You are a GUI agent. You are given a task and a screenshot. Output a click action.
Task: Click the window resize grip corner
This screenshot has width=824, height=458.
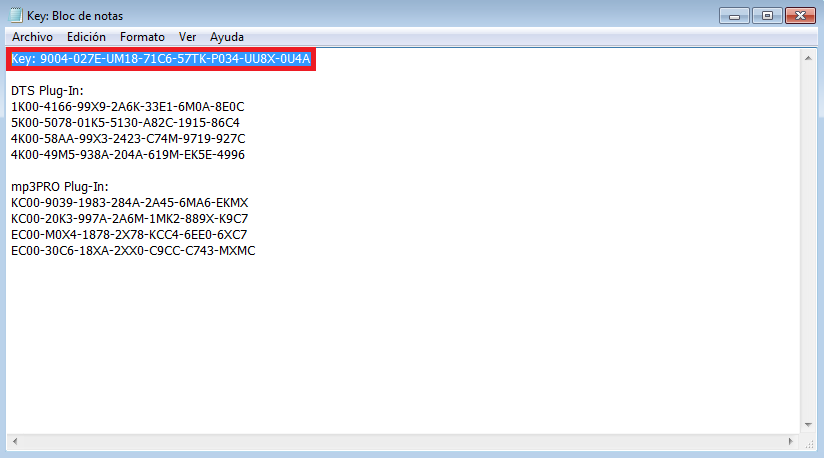[x=809, y=443]
